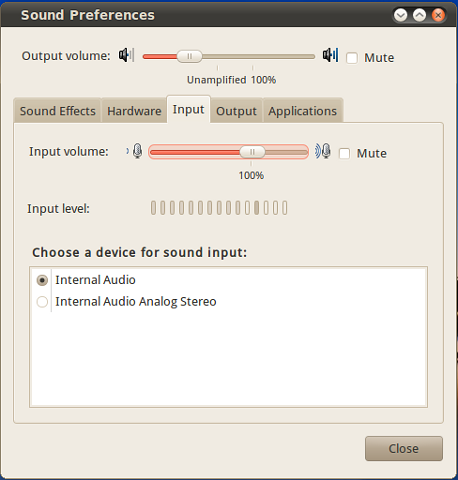
Task: Click the low output volume speaker icon
Action: coord(126,55)
